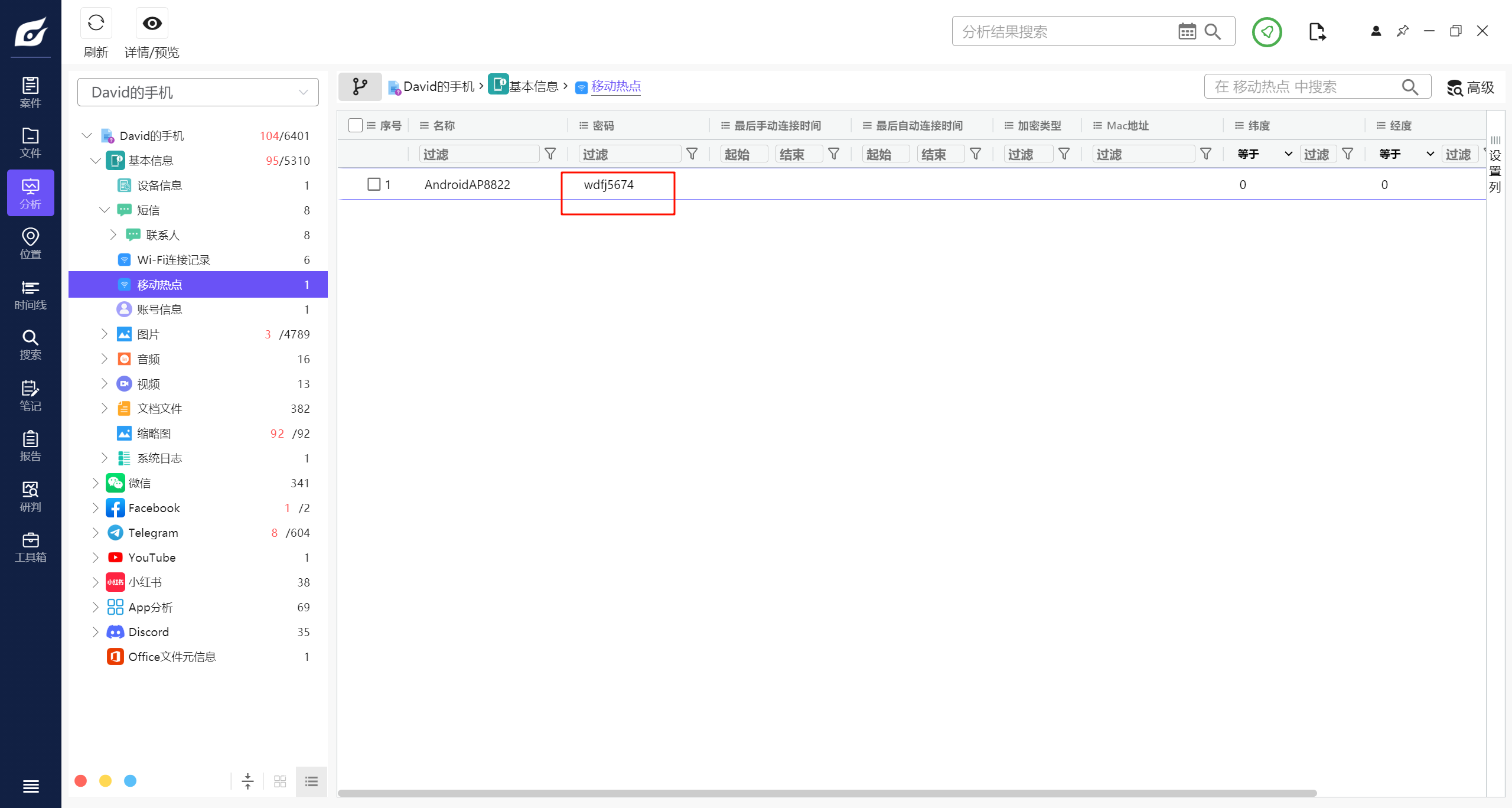Click the 高级 advanced search button
Viewport: 1512px width, 808px height.
(x=1471, y=87)
